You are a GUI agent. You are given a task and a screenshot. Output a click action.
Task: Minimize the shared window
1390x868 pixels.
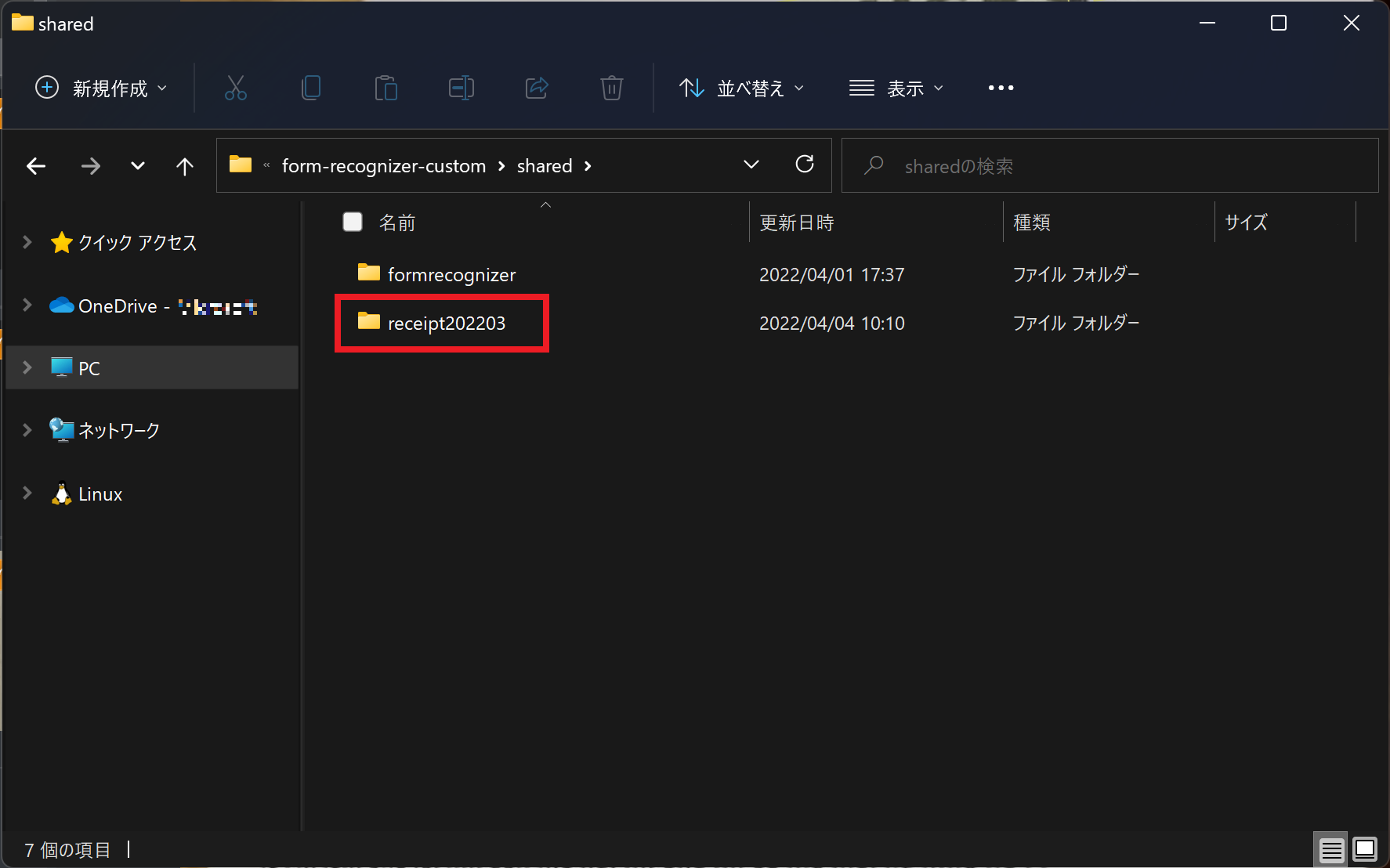(1207, 23)
